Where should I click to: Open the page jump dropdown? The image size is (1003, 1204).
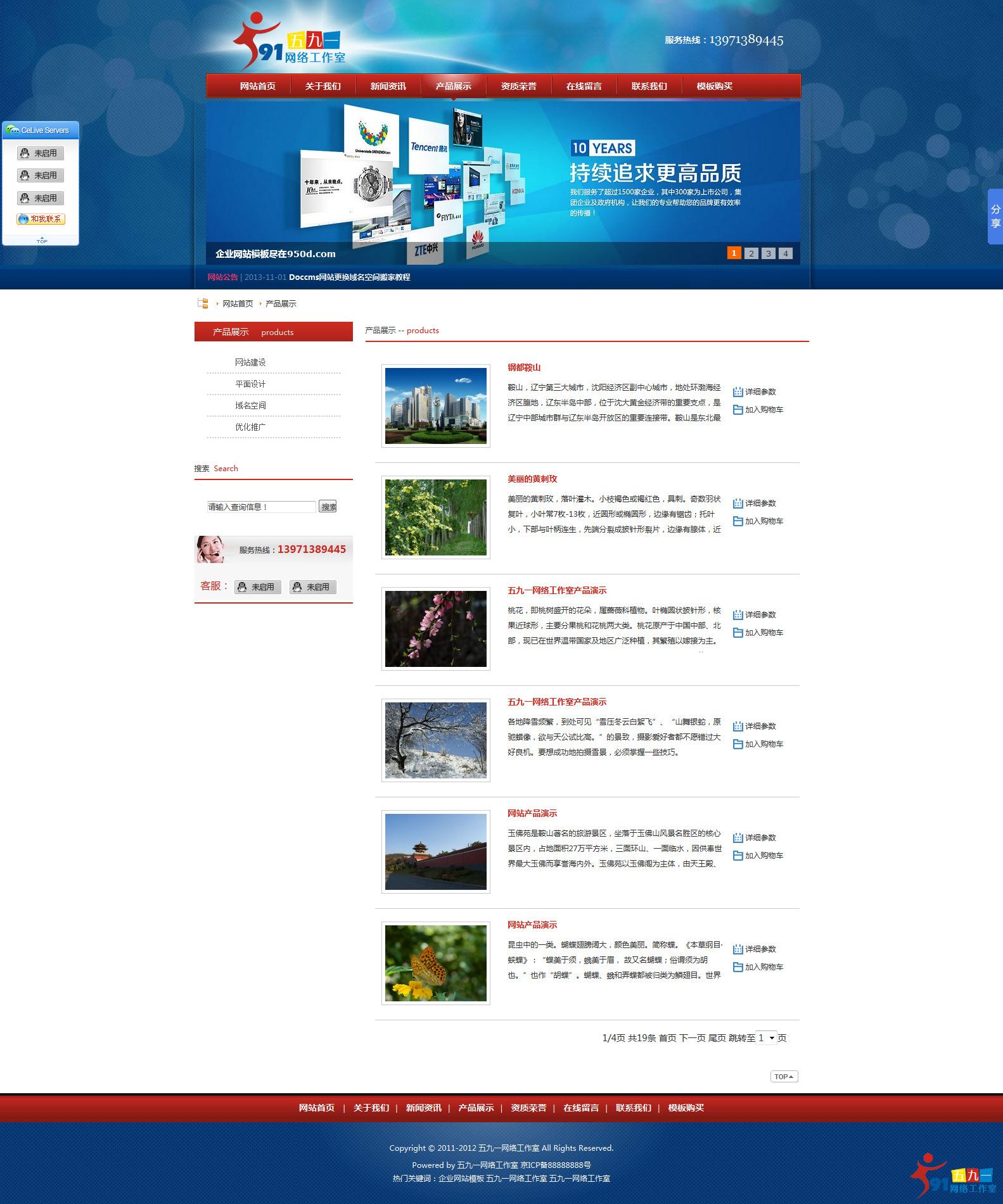click(x=767, y=1037)
